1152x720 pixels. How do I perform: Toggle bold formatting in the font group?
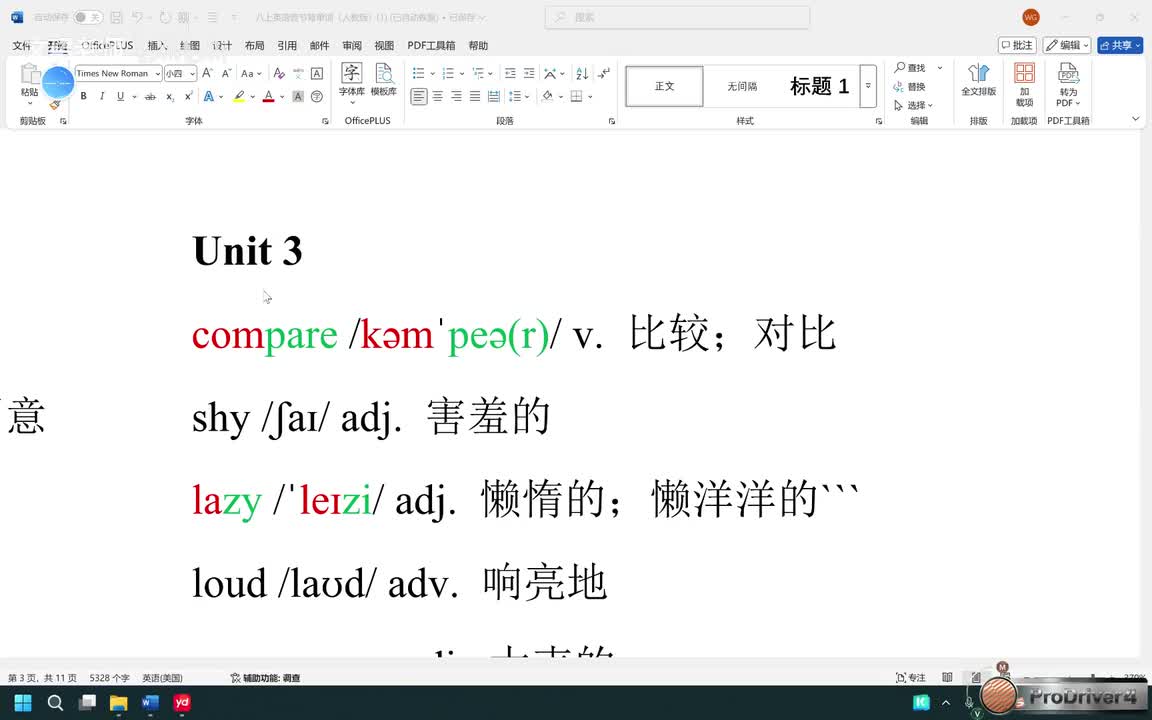[x=84, y=96]
